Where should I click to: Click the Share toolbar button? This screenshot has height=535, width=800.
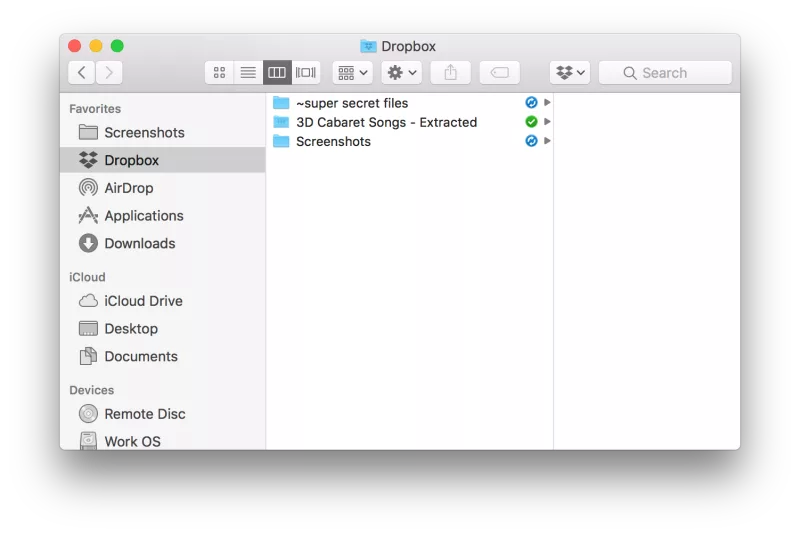[451, 72]
